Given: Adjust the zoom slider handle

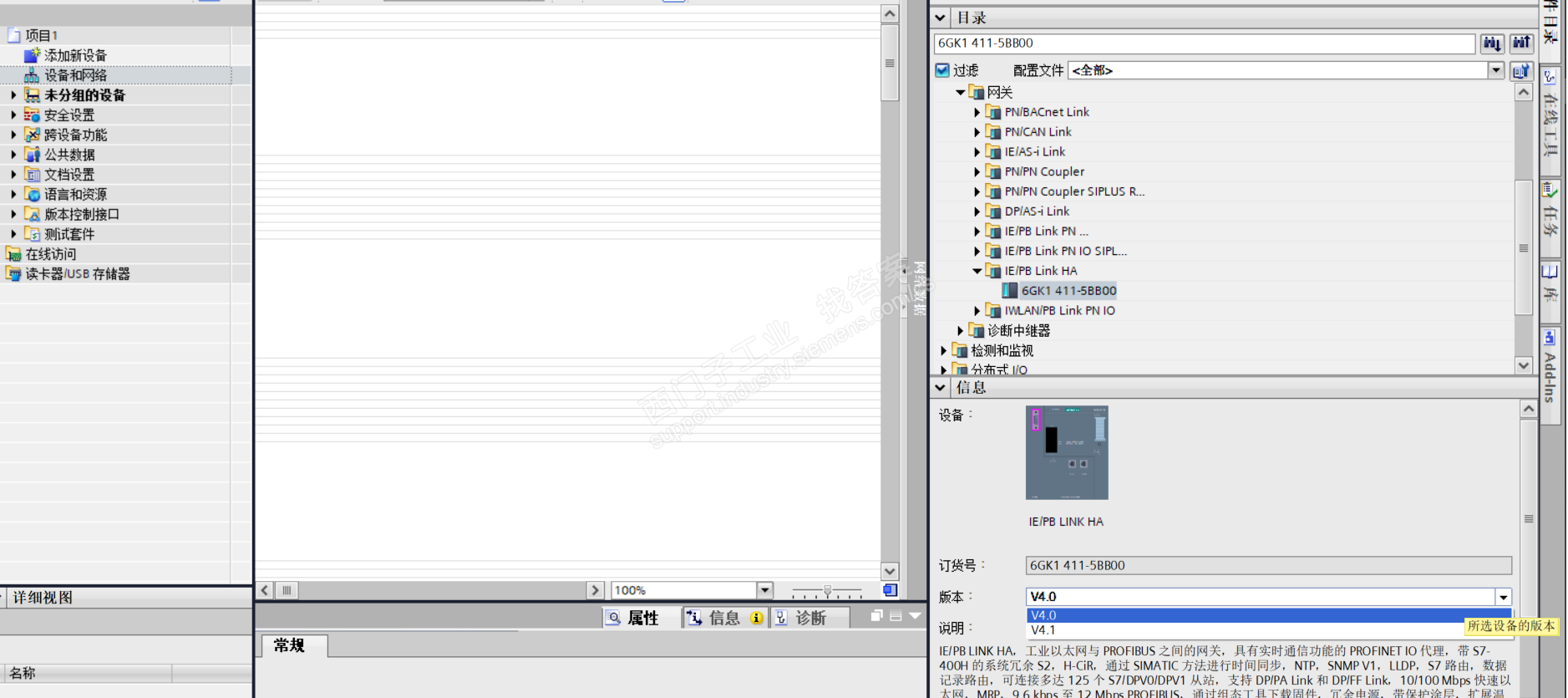Looking at the screenshot, I should click(x=827, y=591).
